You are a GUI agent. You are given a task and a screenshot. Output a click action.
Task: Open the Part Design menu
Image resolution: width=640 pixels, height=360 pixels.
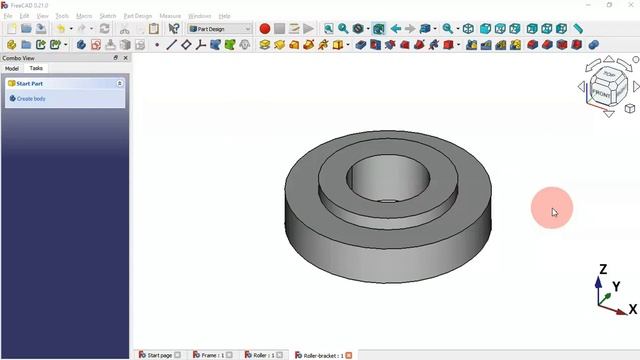138,16
